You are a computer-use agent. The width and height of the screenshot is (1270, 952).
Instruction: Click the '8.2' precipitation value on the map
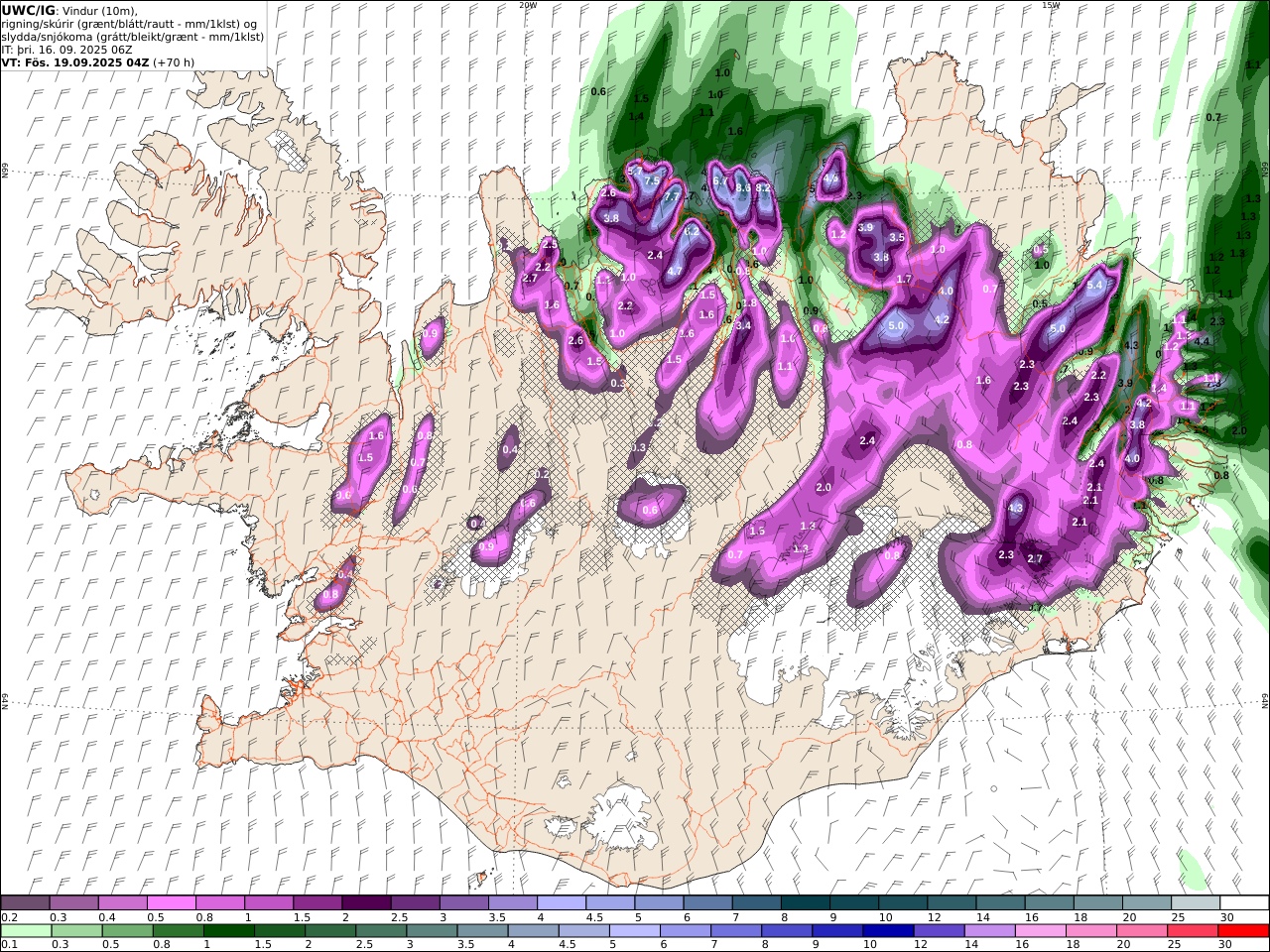[763, 186]
